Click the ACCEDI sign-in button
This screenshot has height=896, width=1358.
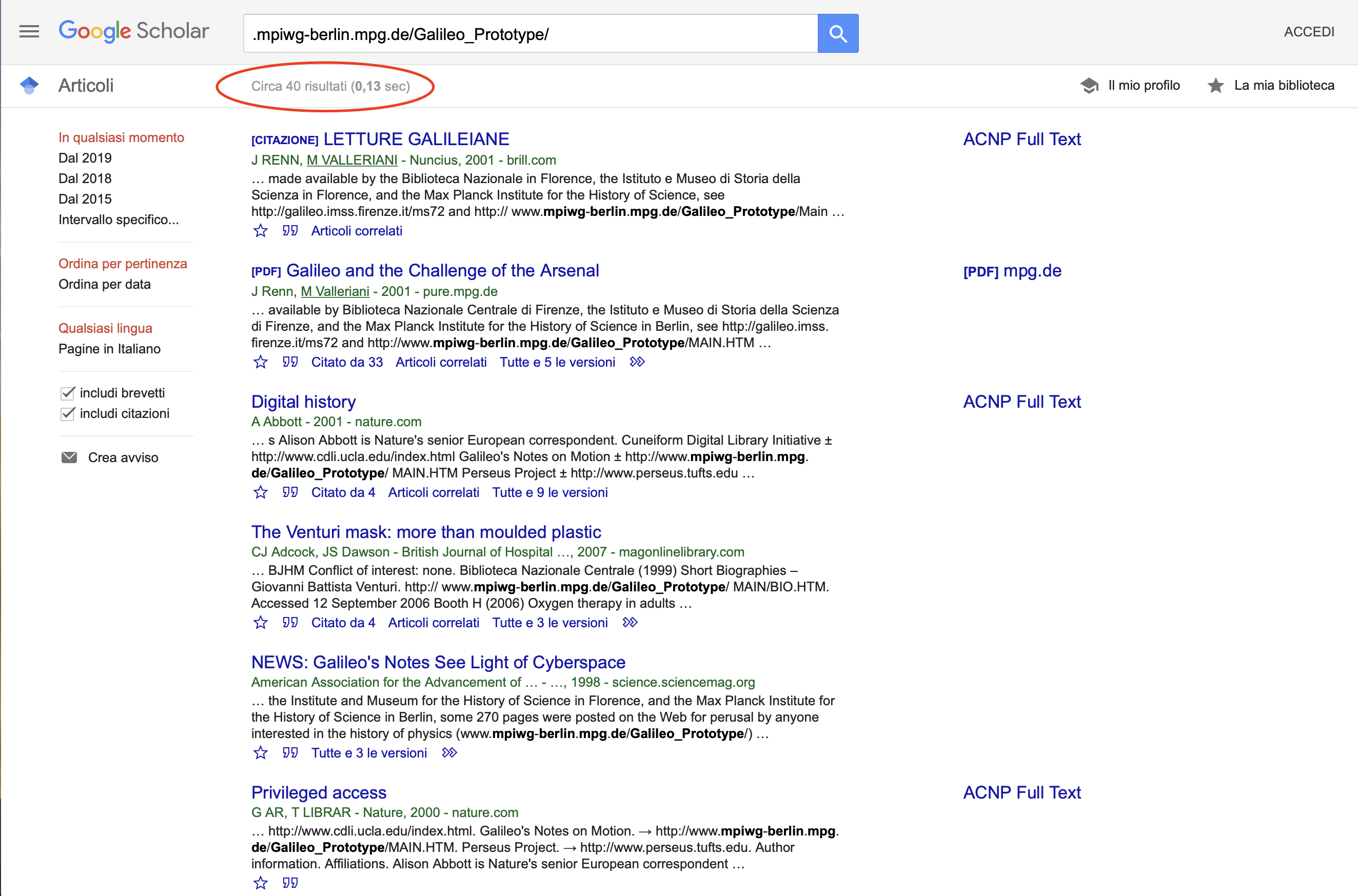(1309, 32)
